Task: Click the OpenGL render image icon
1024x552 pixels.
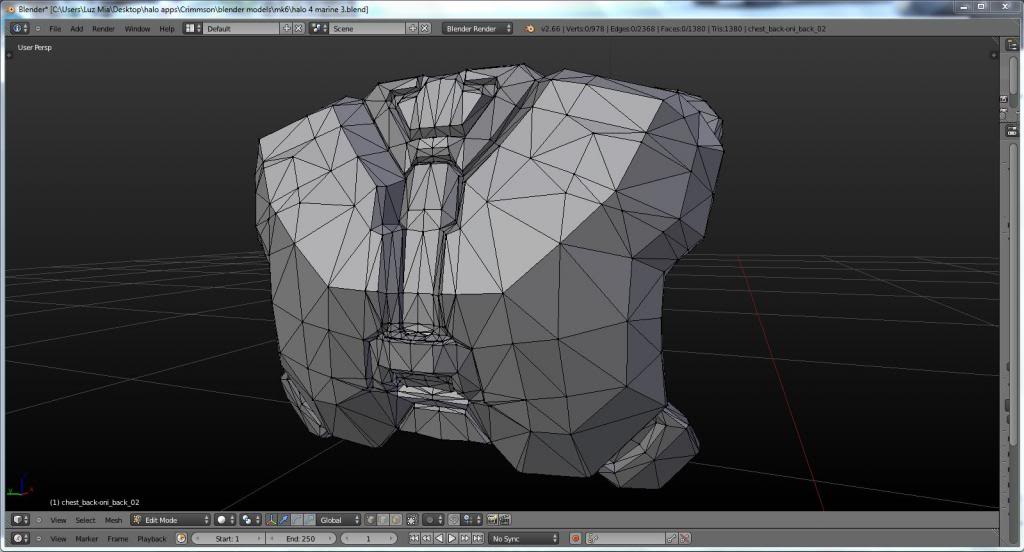Action: (x=492, y=520)
